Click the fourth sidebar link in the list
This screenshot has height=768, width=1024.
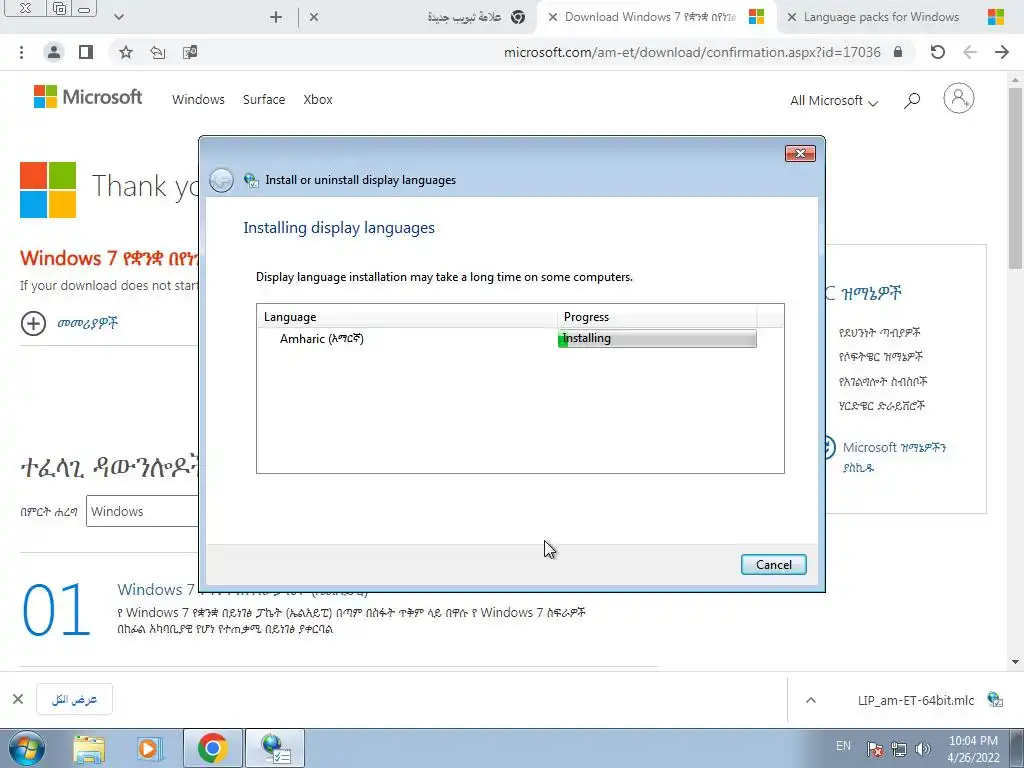coord(882,406)
